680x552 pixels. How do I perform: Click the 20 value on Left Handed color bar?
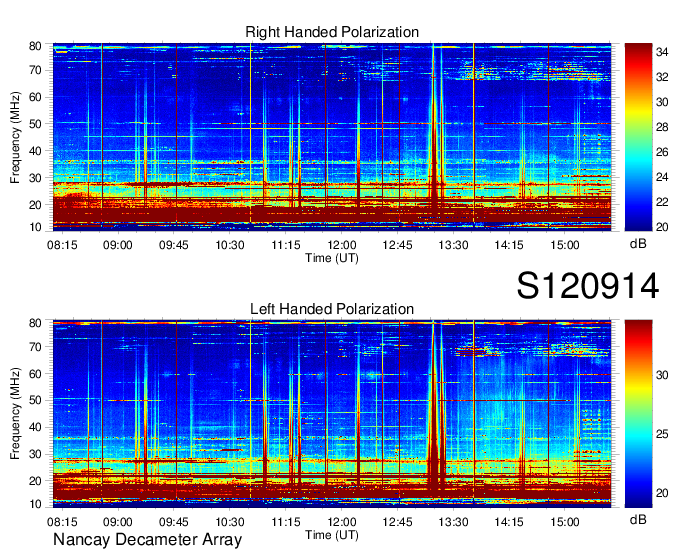[x=662, y=493]
